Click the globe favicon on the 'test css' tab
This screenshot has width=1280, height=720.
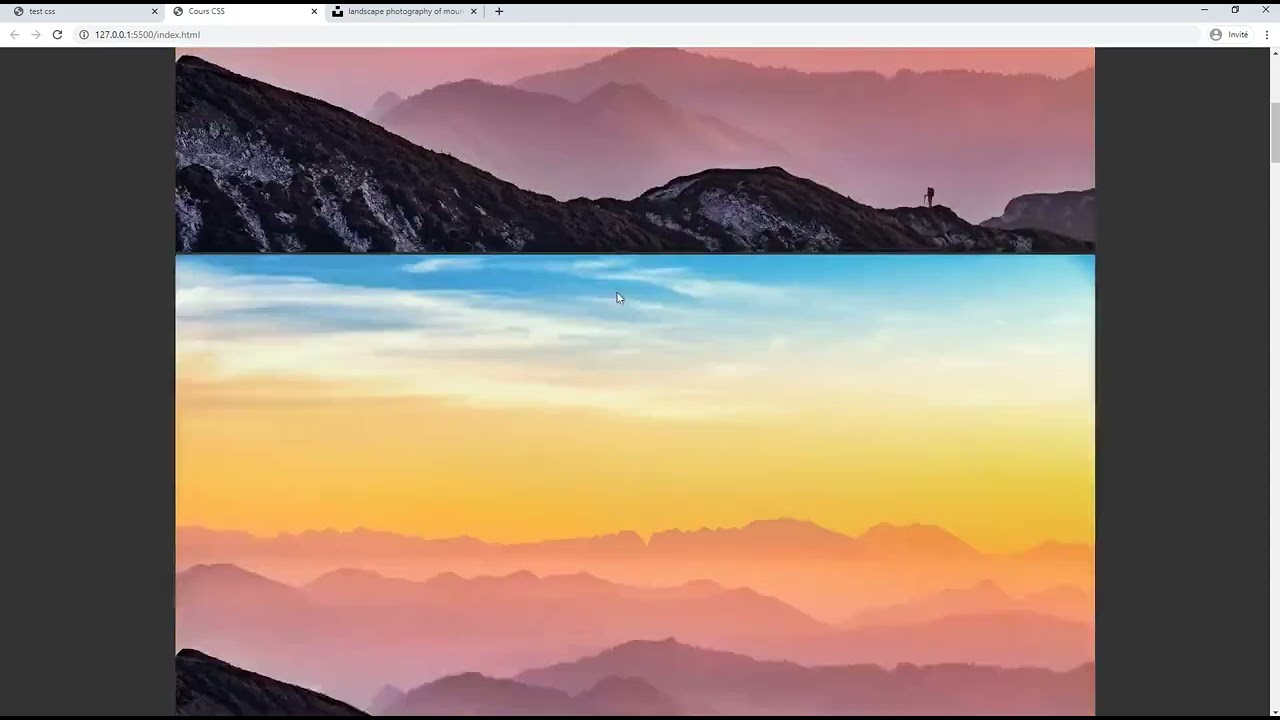(18, 11)
